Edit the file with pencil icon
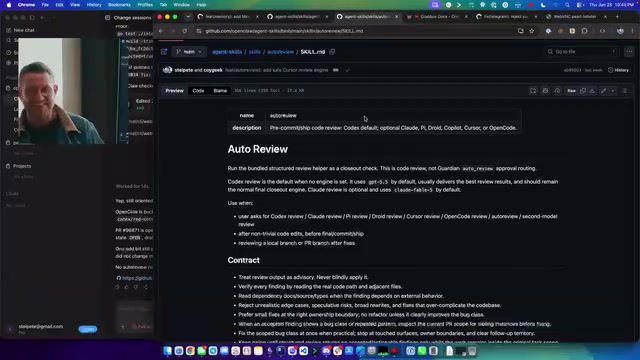The width and height of the screenshot is (640, 360). [603, 91]
